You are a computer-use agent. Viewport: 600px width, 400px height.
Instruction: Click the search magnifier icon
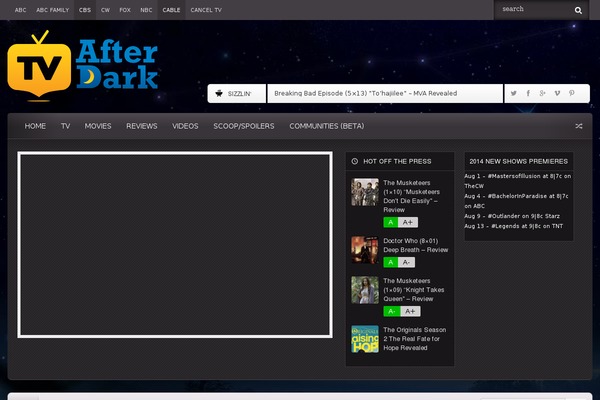[578, 10]
